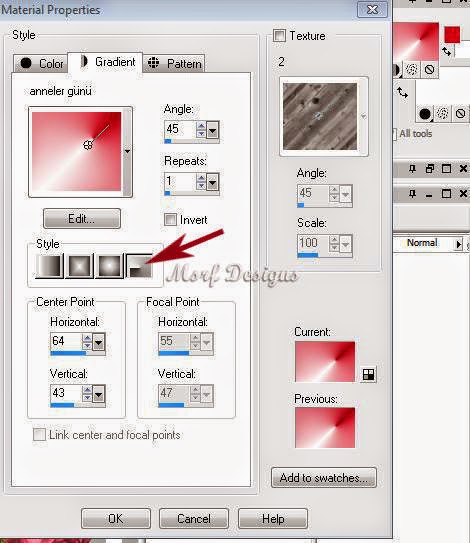Click the swatch grid icon beside Current preview
470x543 pixels.
click(368, 374)
